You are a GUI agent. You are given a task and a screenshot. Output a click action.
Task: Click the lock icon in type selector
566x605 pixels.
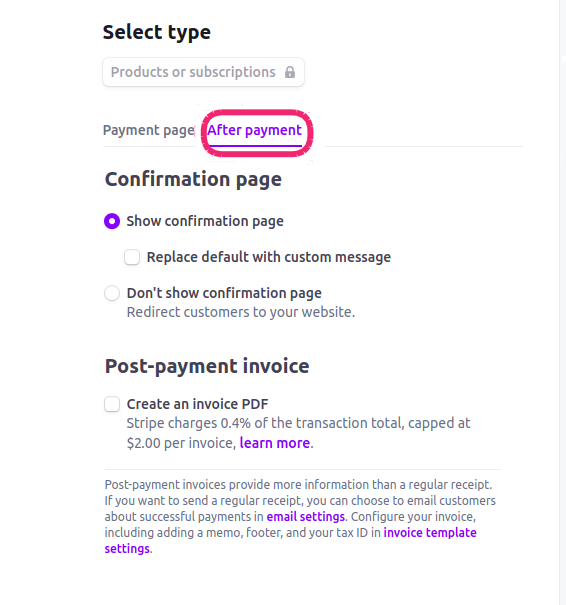click(290, 72)
